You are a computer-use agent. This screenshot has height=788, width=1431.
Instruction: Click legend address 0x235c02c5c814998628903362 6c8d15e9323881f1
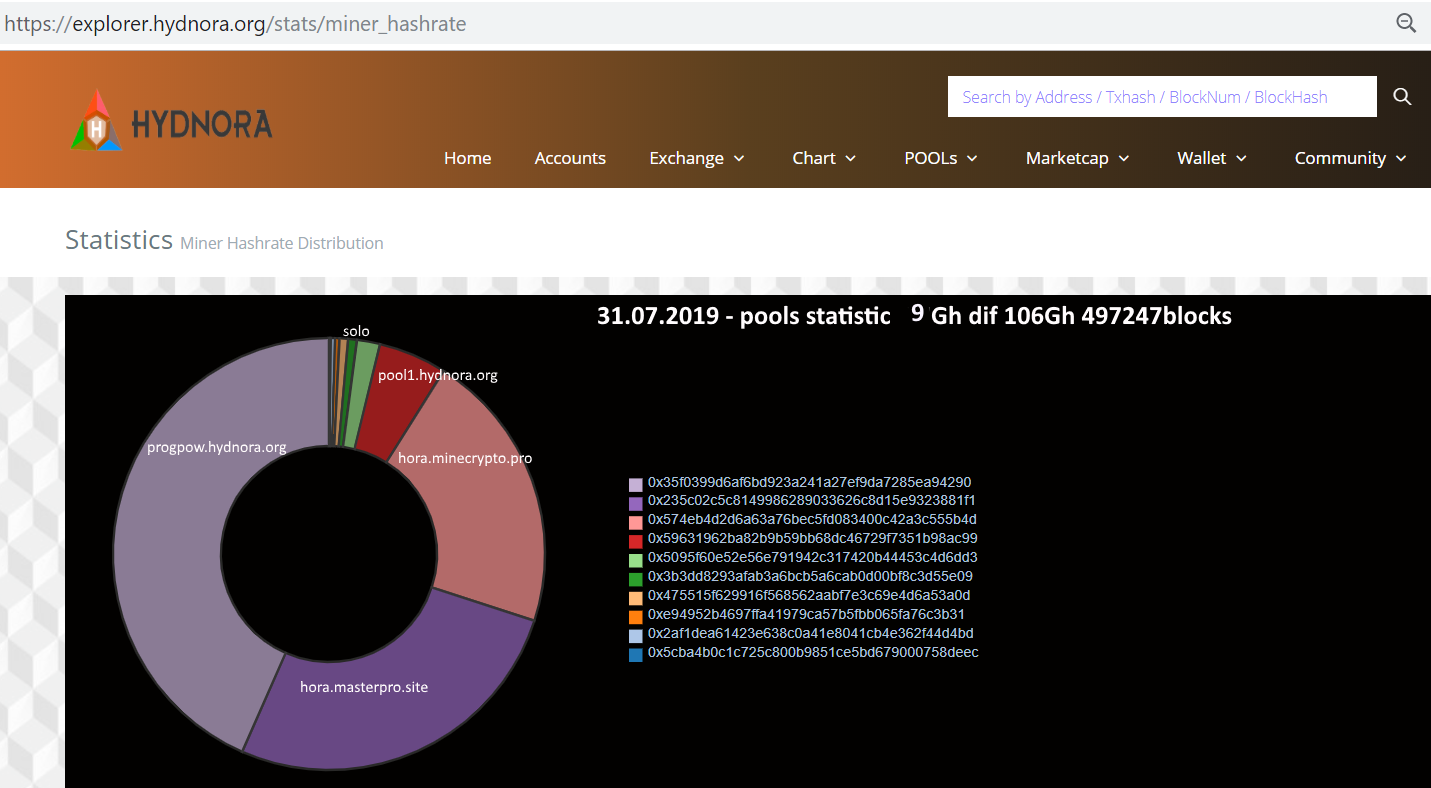click(x=812, y=500)
